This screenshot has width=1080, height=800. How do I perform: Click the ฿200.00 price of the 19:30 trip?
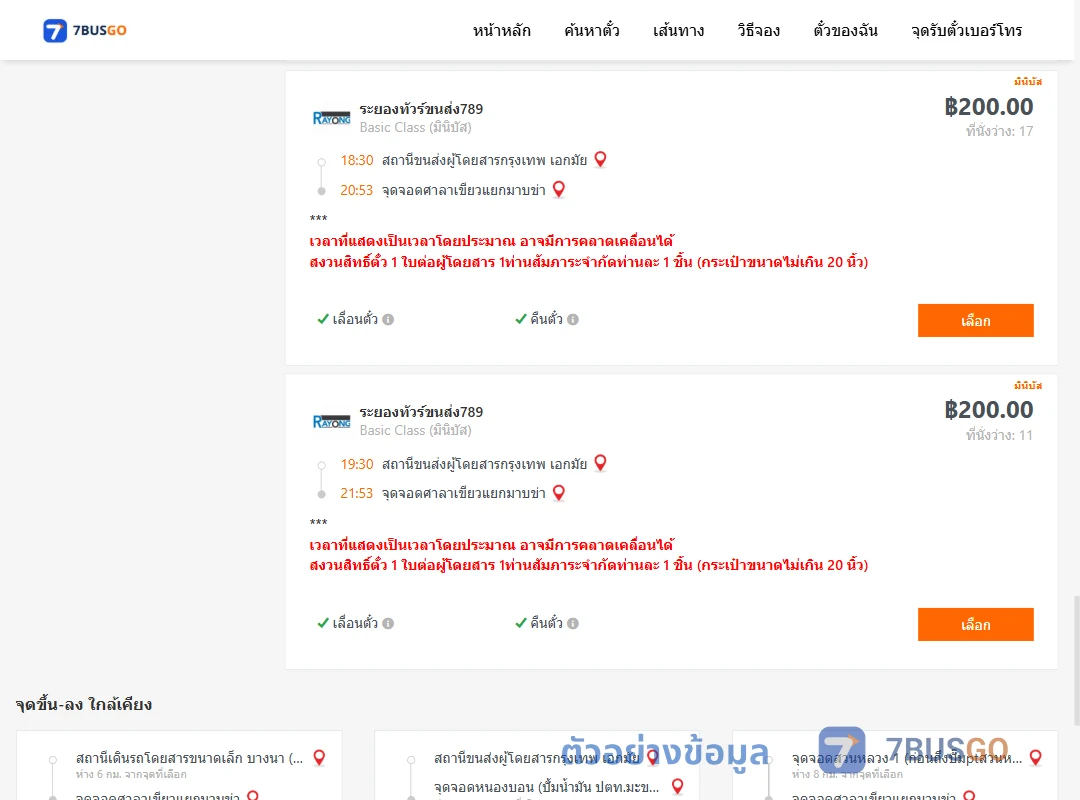[988, 410]
